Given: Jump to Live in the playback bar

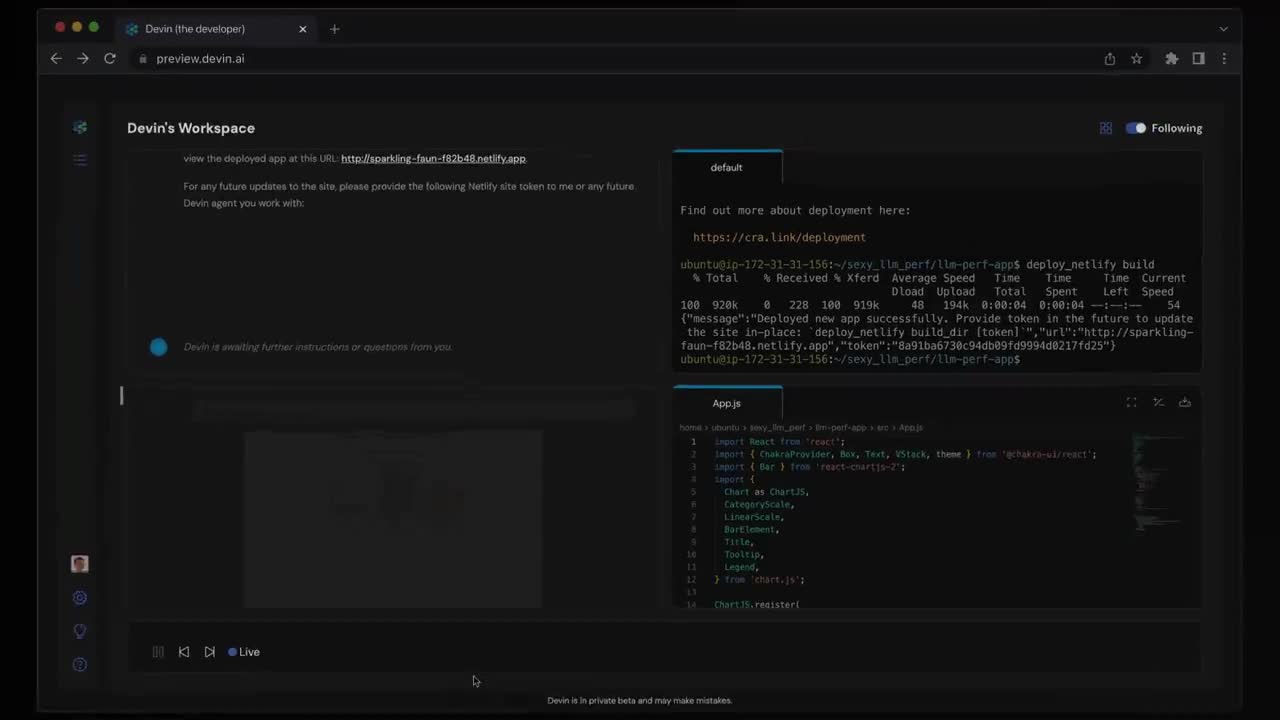Looking at the screenshot, I should (x=244, y=652).
